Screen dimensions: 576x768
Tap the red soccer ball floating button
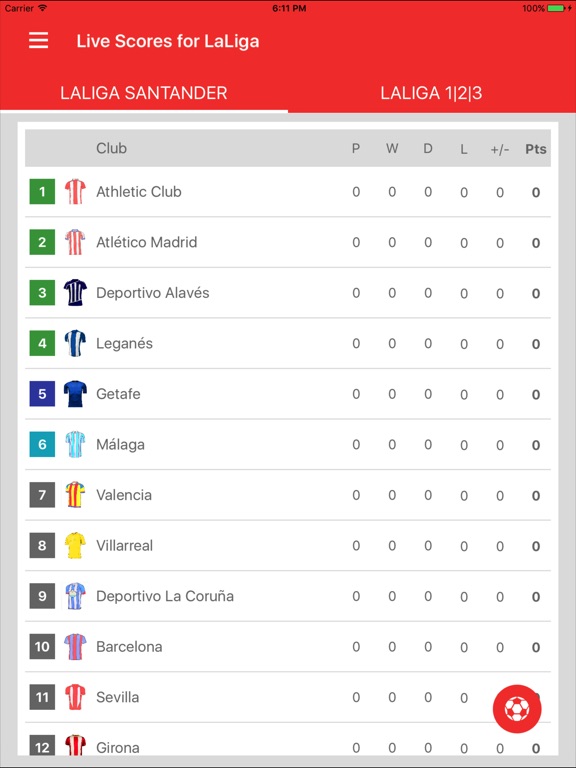click(517, 709)
